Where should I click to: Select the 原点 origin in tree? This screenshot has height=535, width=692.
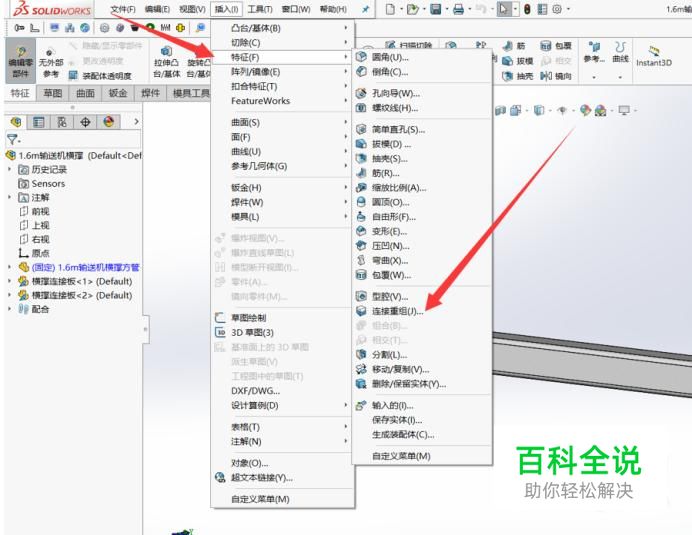(34, 253)
